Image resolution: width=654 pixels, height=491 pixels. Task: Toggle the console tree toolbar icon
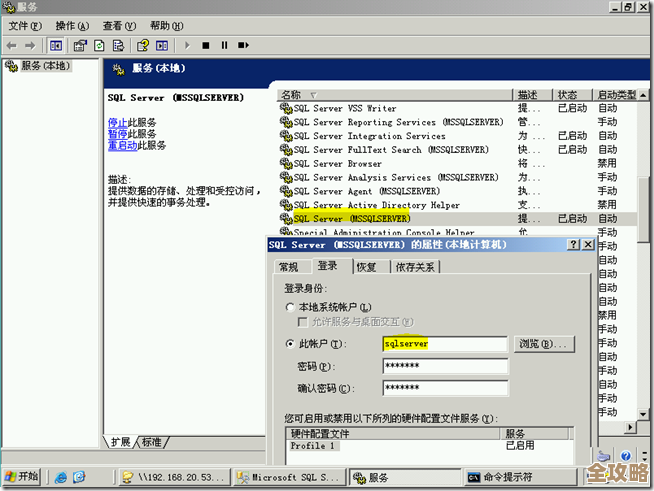(x=56, y=45)
